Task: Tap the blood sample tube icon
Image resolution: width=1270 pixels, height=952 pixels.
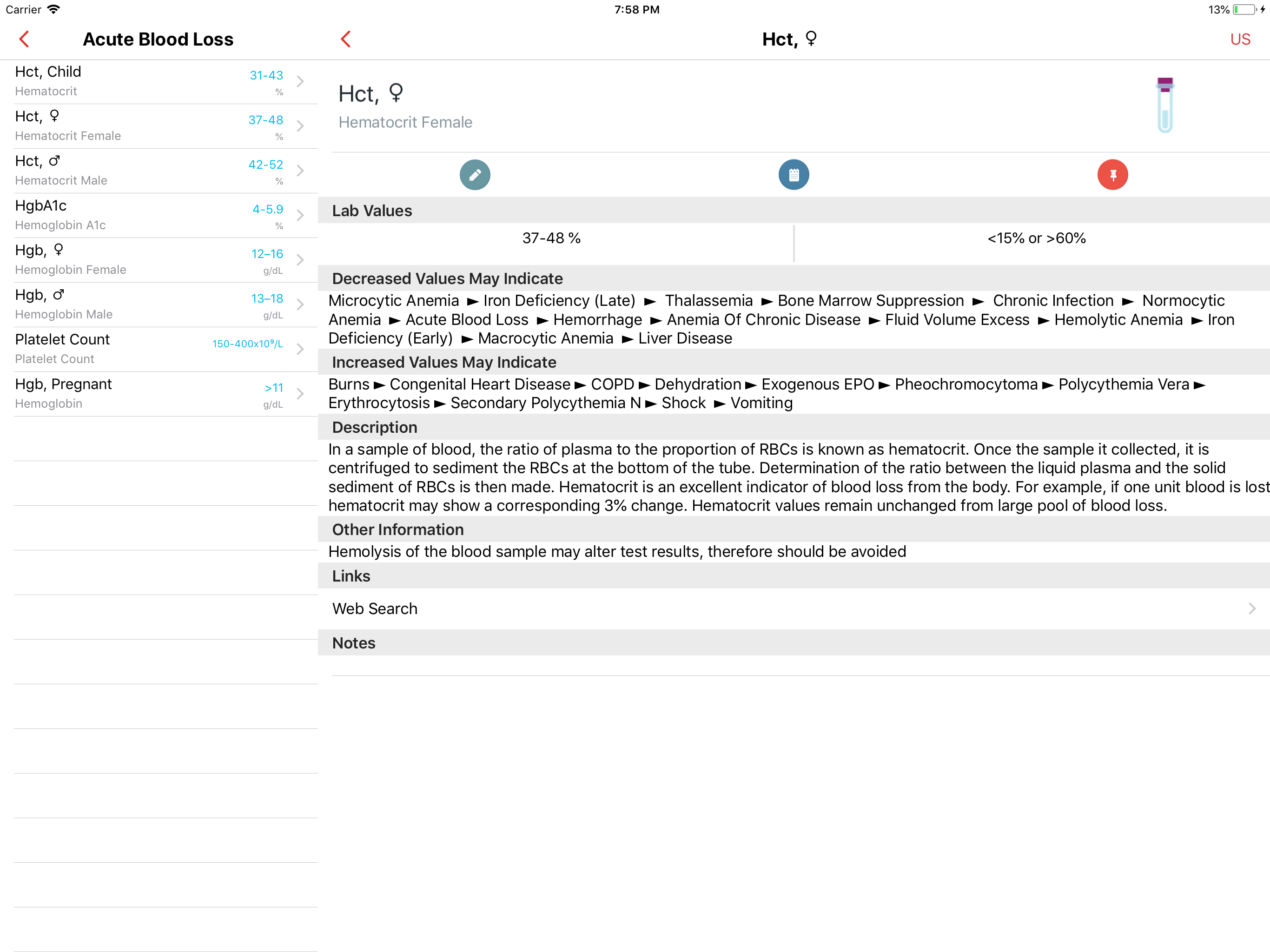Action: click(x=1164, y=105)
